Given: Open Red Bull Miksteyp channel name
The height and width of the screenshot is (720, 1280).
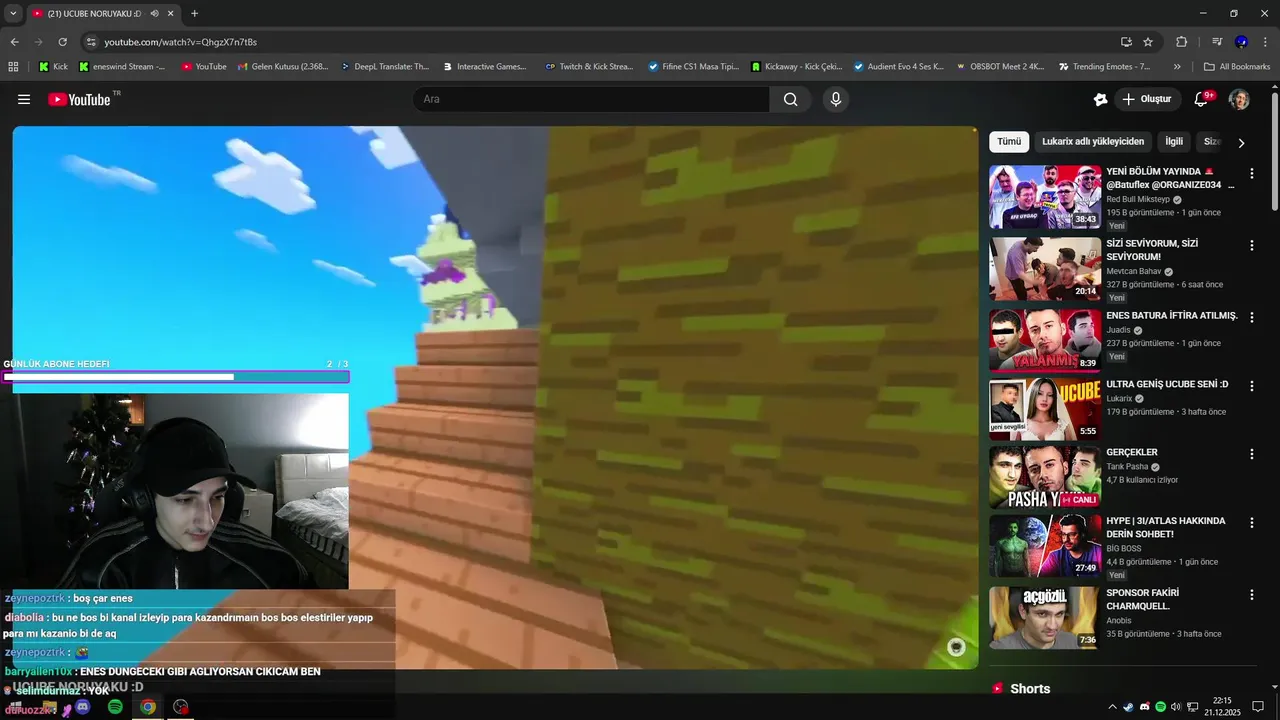Looking at the screenshot, I should [x=1138, y=199].
